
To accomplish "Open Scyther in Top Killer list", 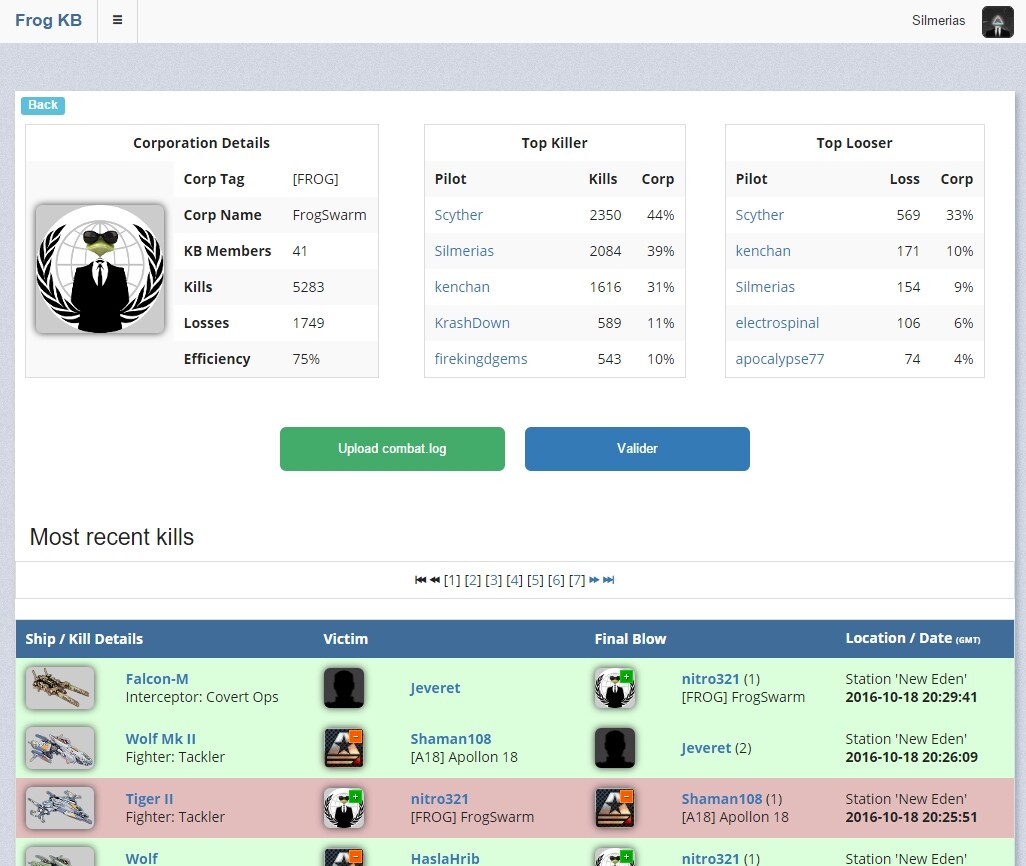I will 458,215.
